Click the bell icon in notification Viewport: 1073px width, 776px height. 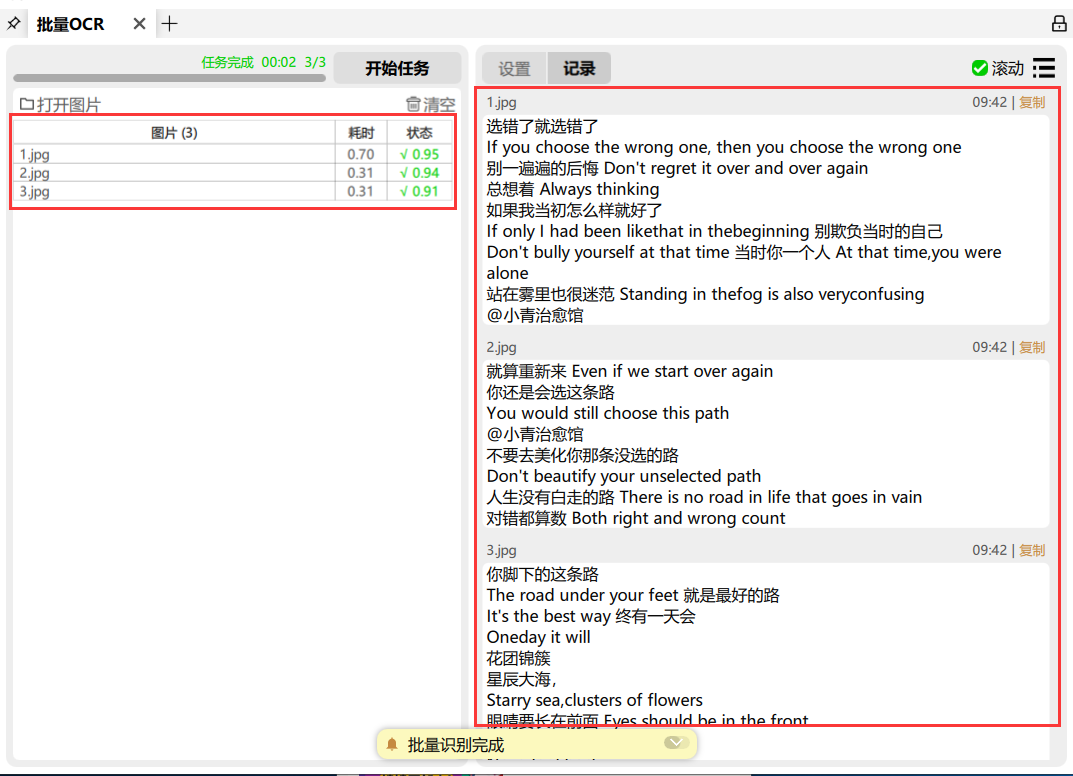(392, 745)
